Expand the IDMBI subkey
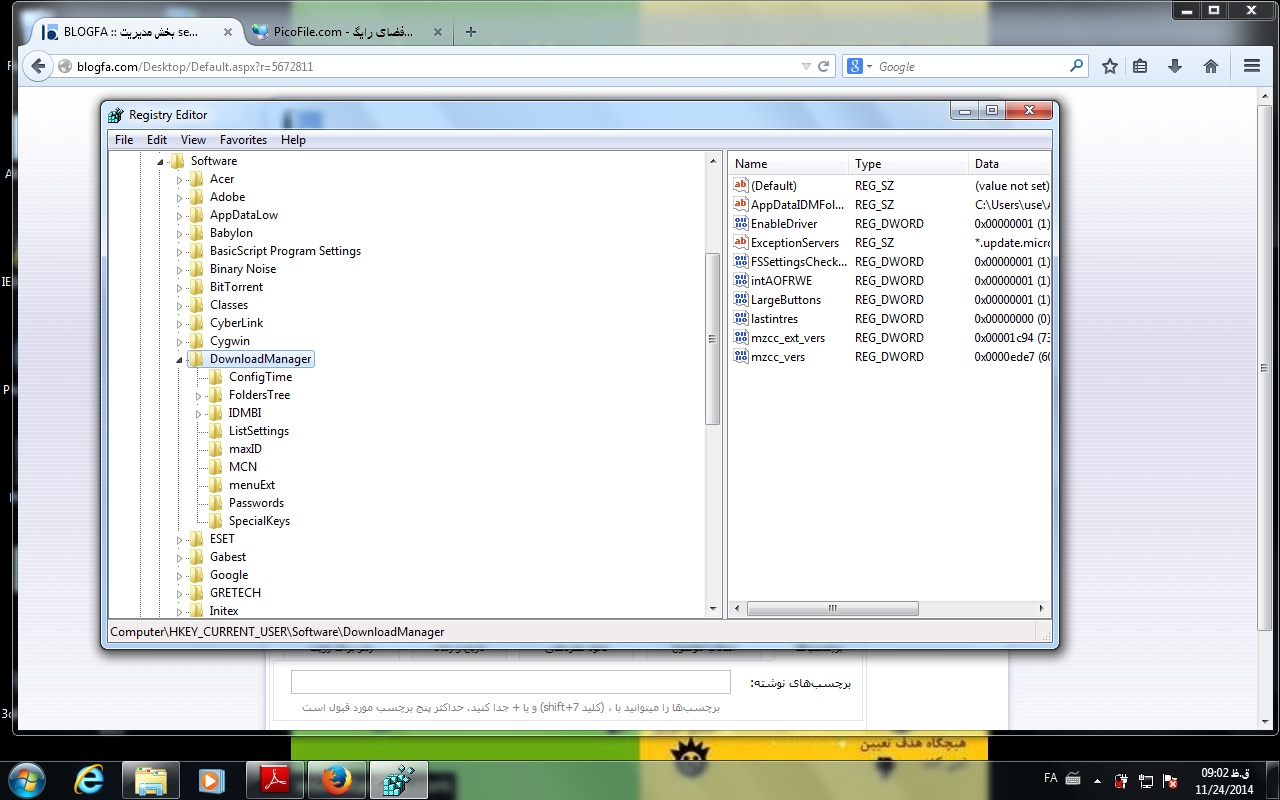This screenshot has height=800, width=1280. pos(199,414)
